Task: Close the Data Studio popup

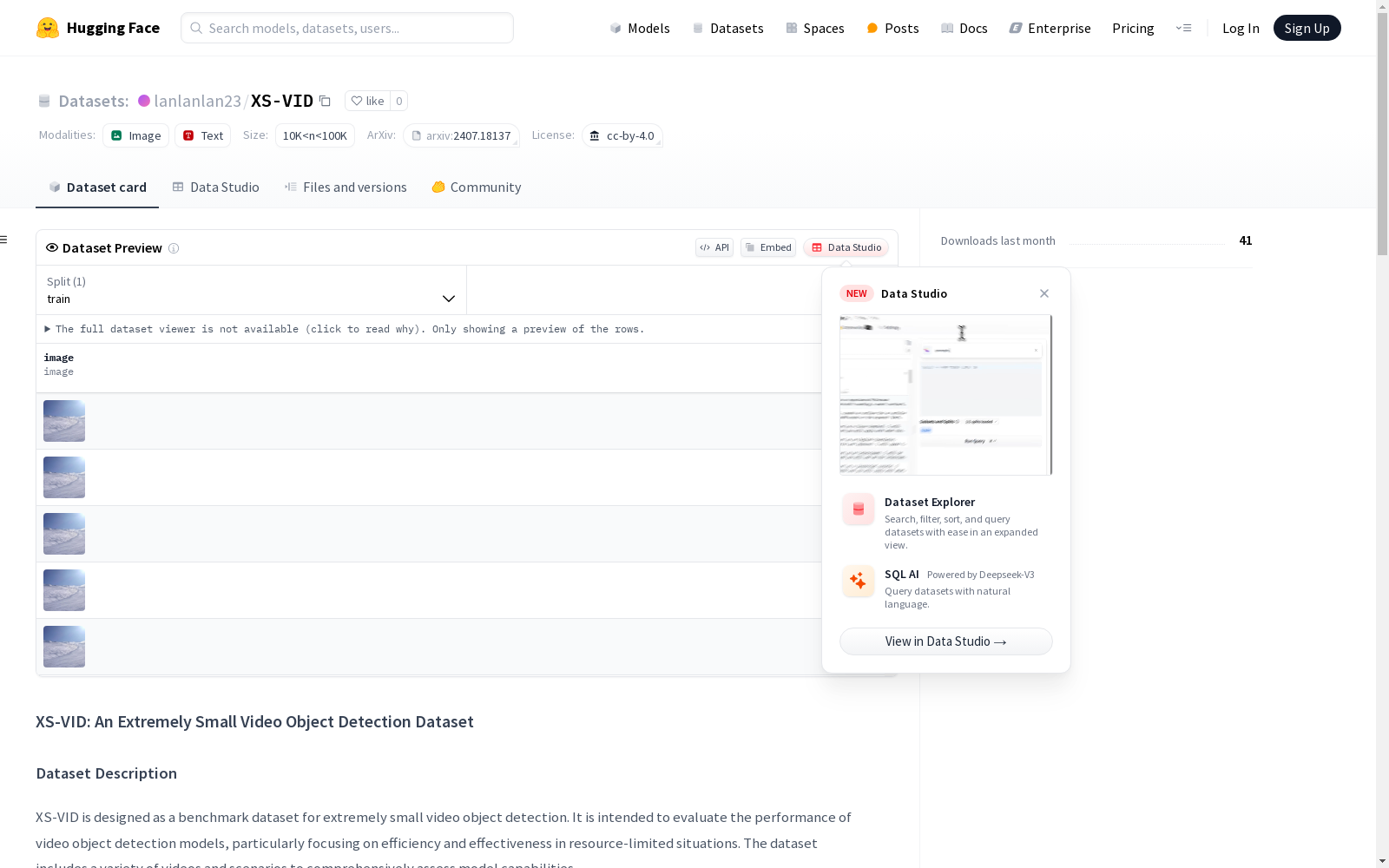Action: point(1044,293)
